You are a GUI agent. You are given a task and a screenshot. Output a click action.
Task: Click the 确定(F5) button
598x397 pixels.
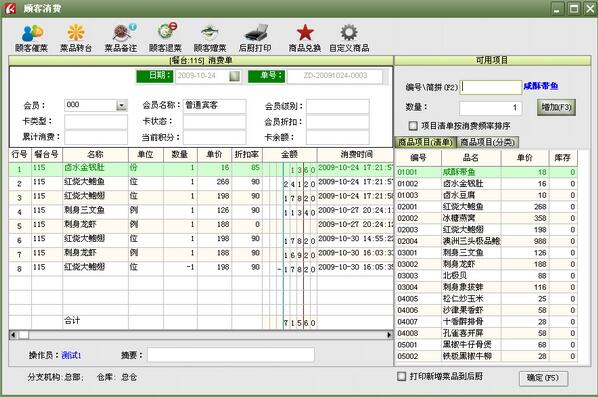(543, 378)
